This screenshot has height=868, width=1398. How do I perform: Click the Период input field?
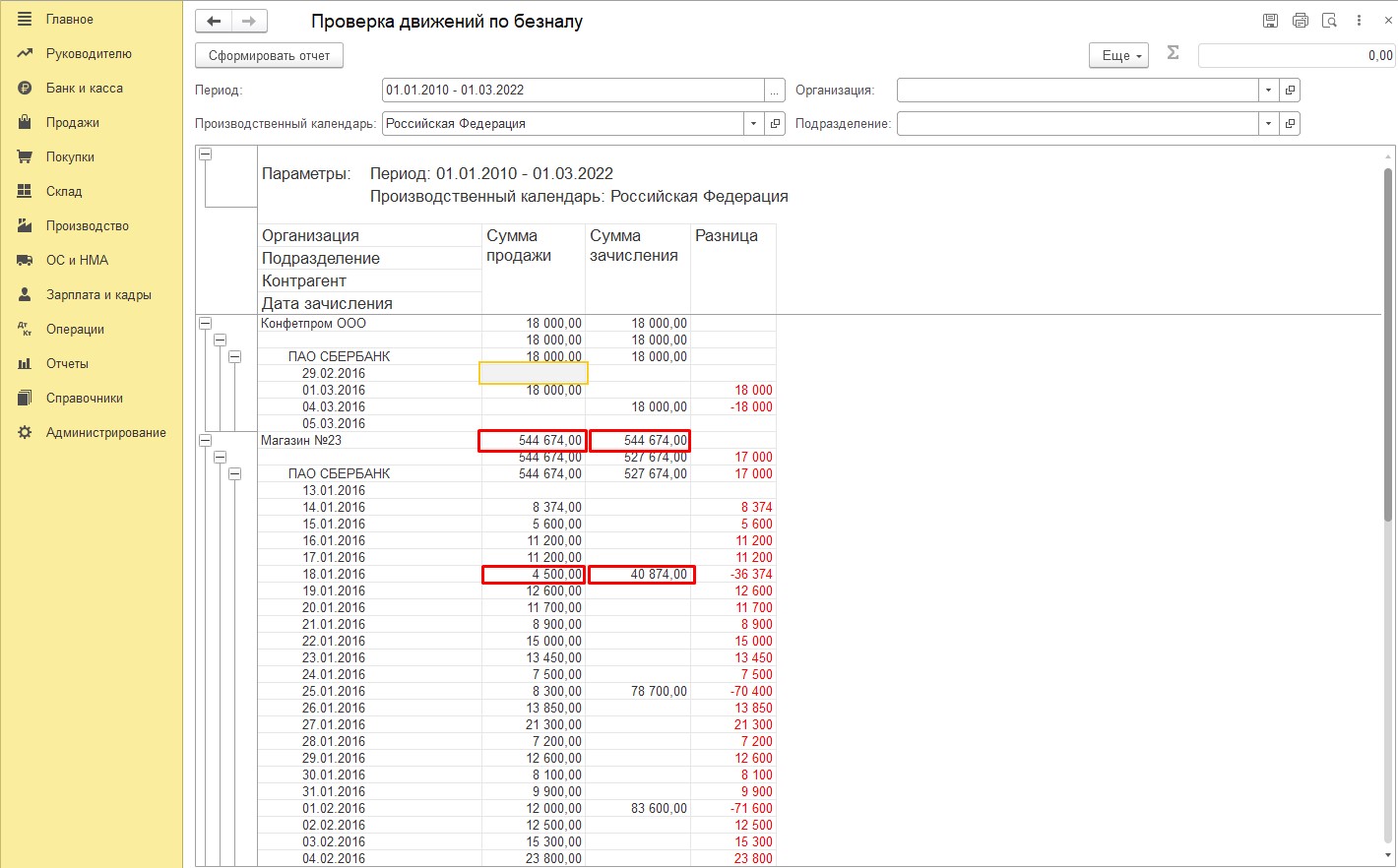coord(571,91)
